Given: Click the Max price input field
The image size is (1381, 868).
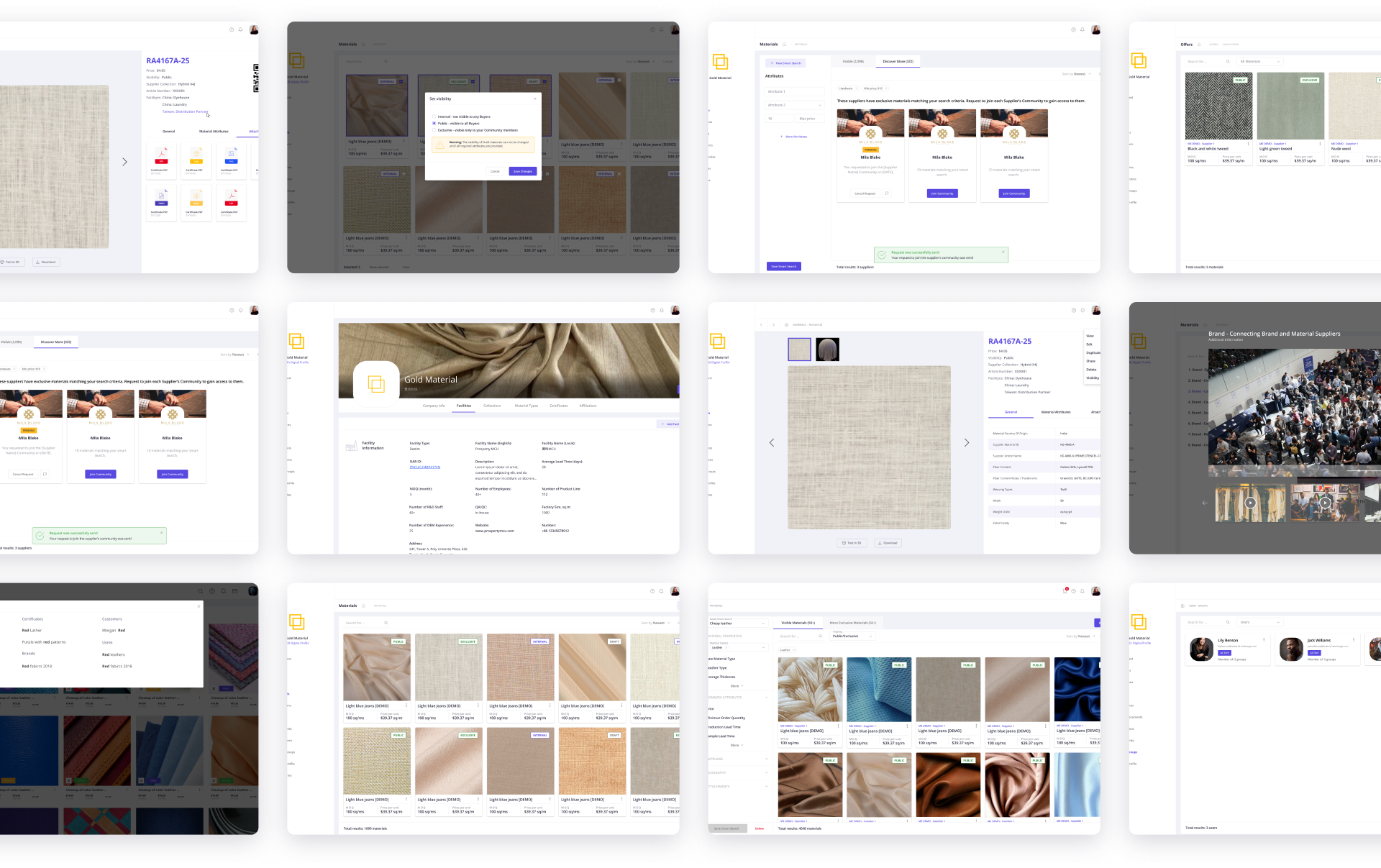Looking at the screenshot, I should click(x=811, y=119).
